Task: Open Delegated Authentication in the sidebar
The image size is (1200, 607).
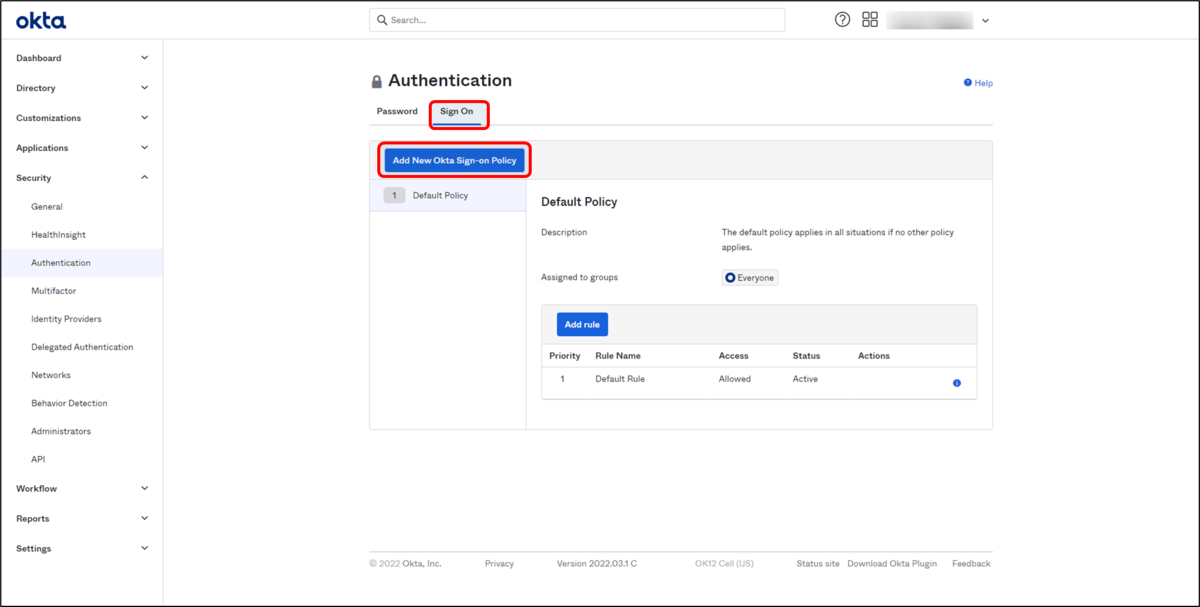Action: pos(82,347)
